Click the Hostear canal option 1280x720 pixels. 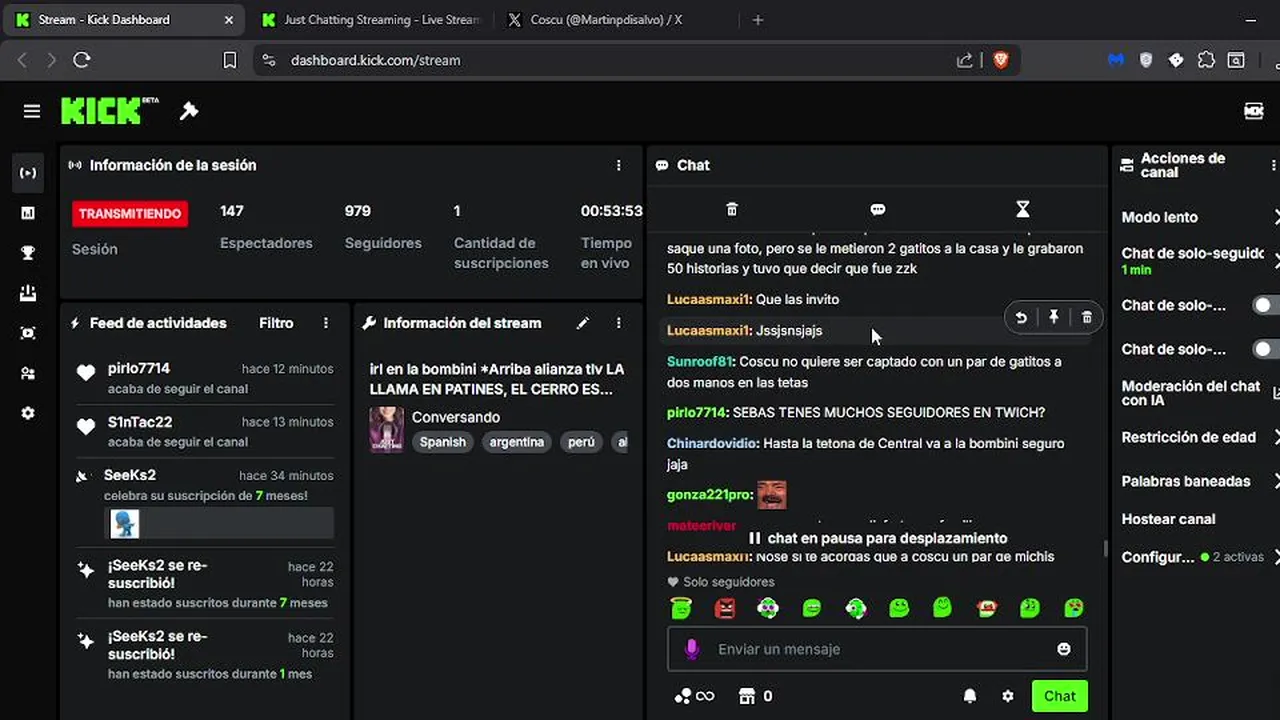click(1168, 519)
